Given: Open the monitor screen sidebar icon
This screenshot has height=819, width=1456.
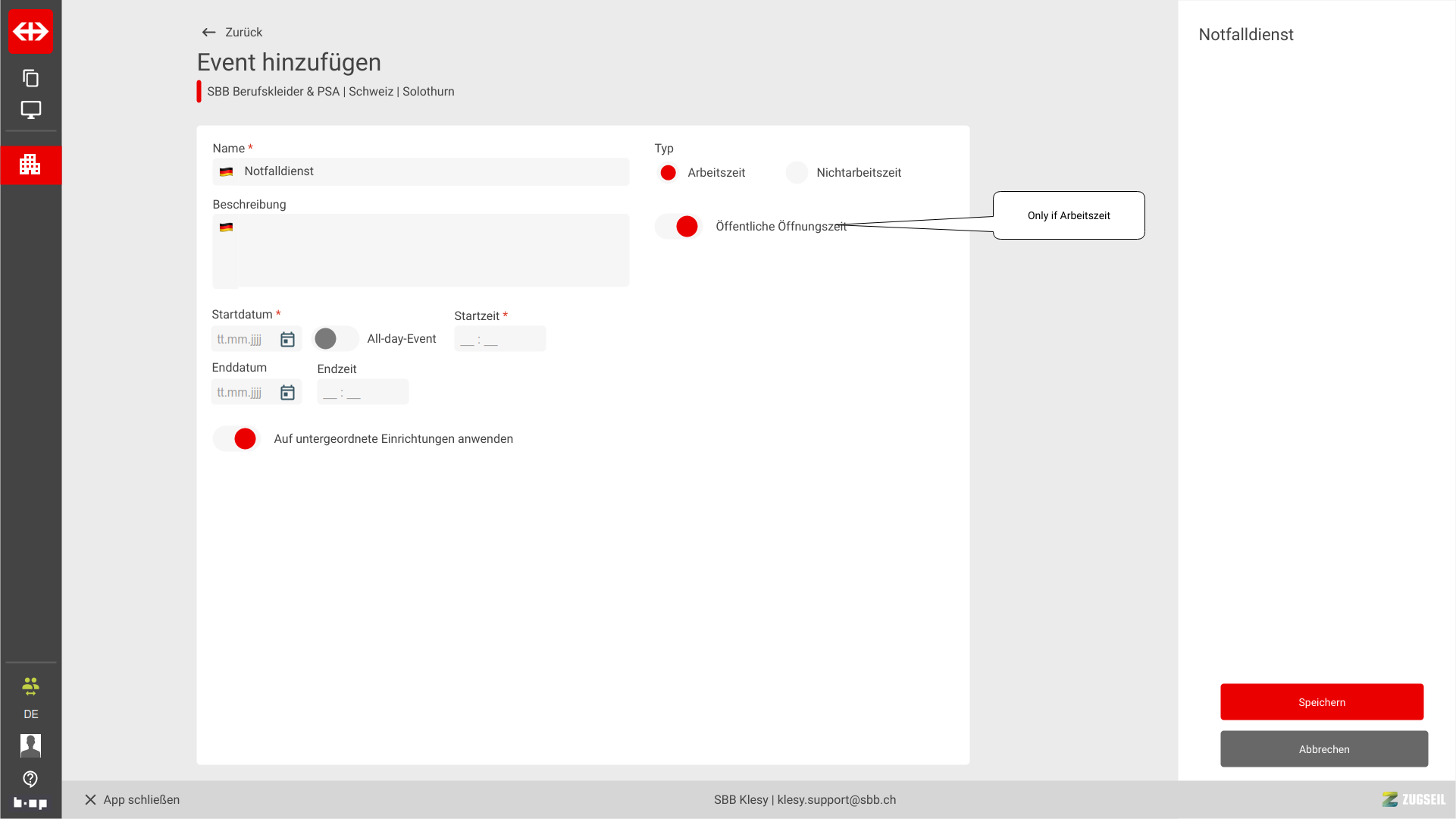Looking at the screenshot, I should pyautogui.click(x=30, y=110).
